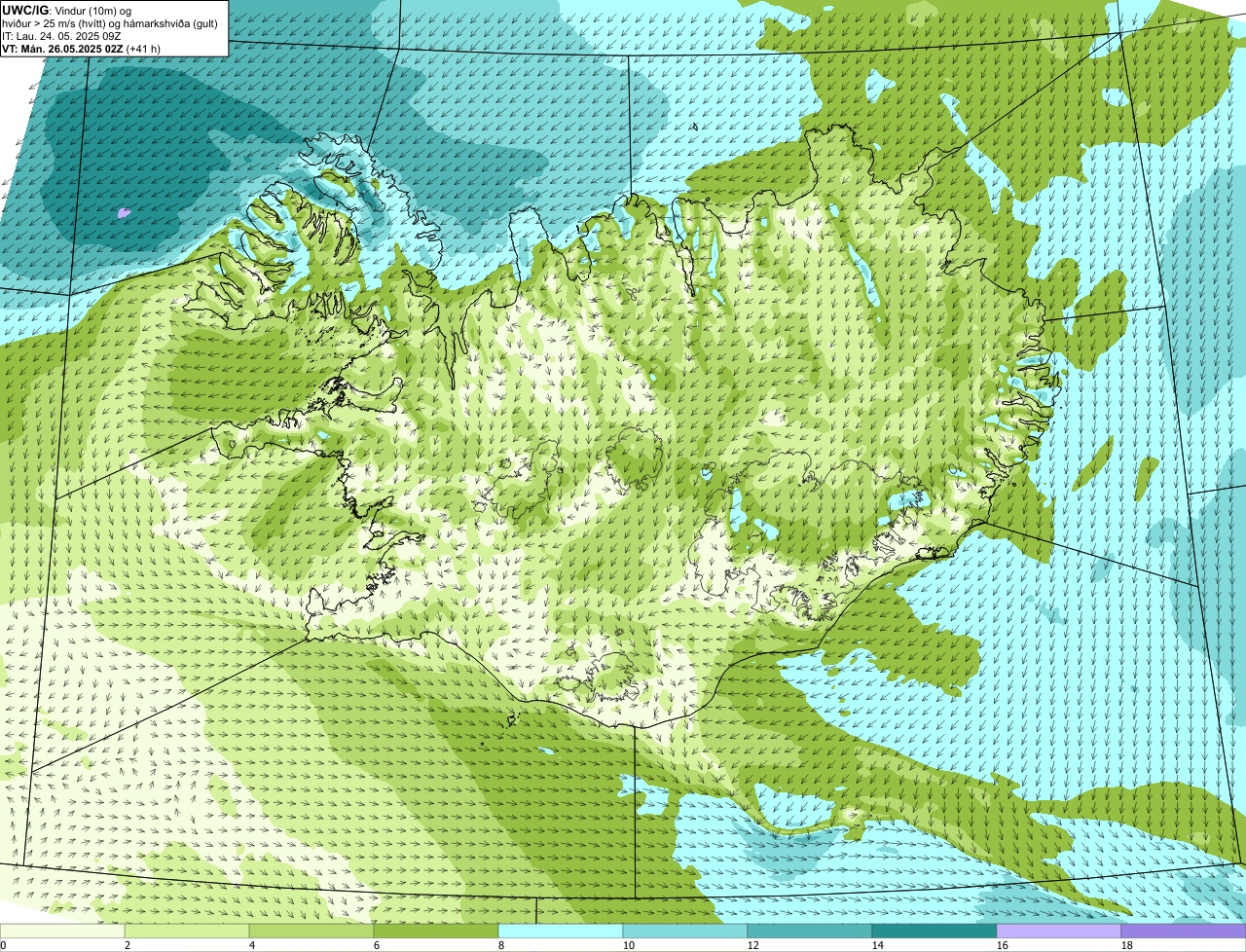
Task: Click the '6' scale label
Action: pos(377,945)
